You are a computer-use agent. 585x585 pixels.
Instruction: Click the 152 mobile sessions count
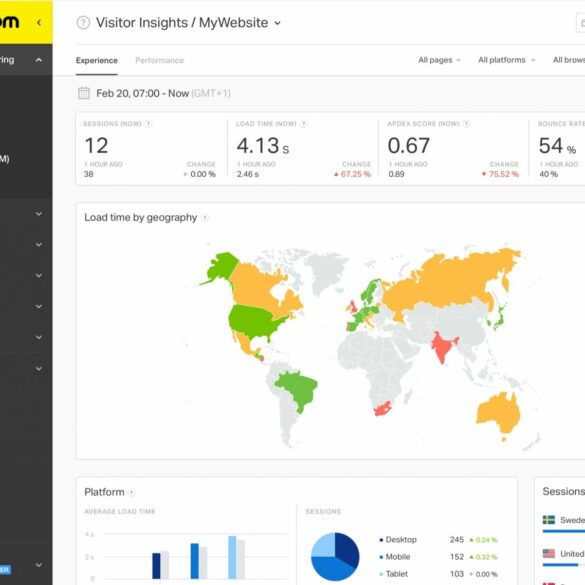pyautogui.click(x=457, y=557)
